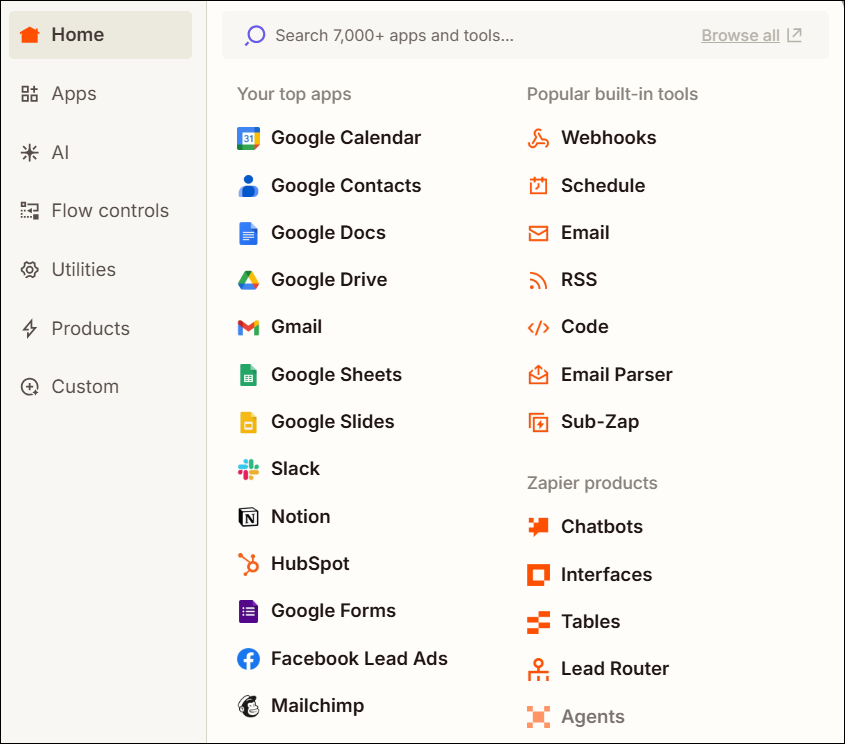Choose Webhooks built-in tool label
The width and height of the screenshot is (845, 744).
(608, 138)
